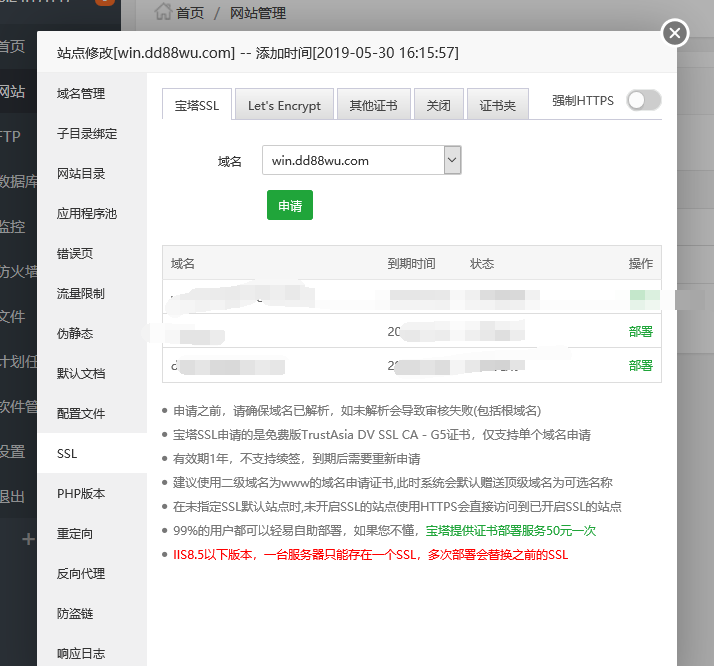Click the green 申请 button

290,205
